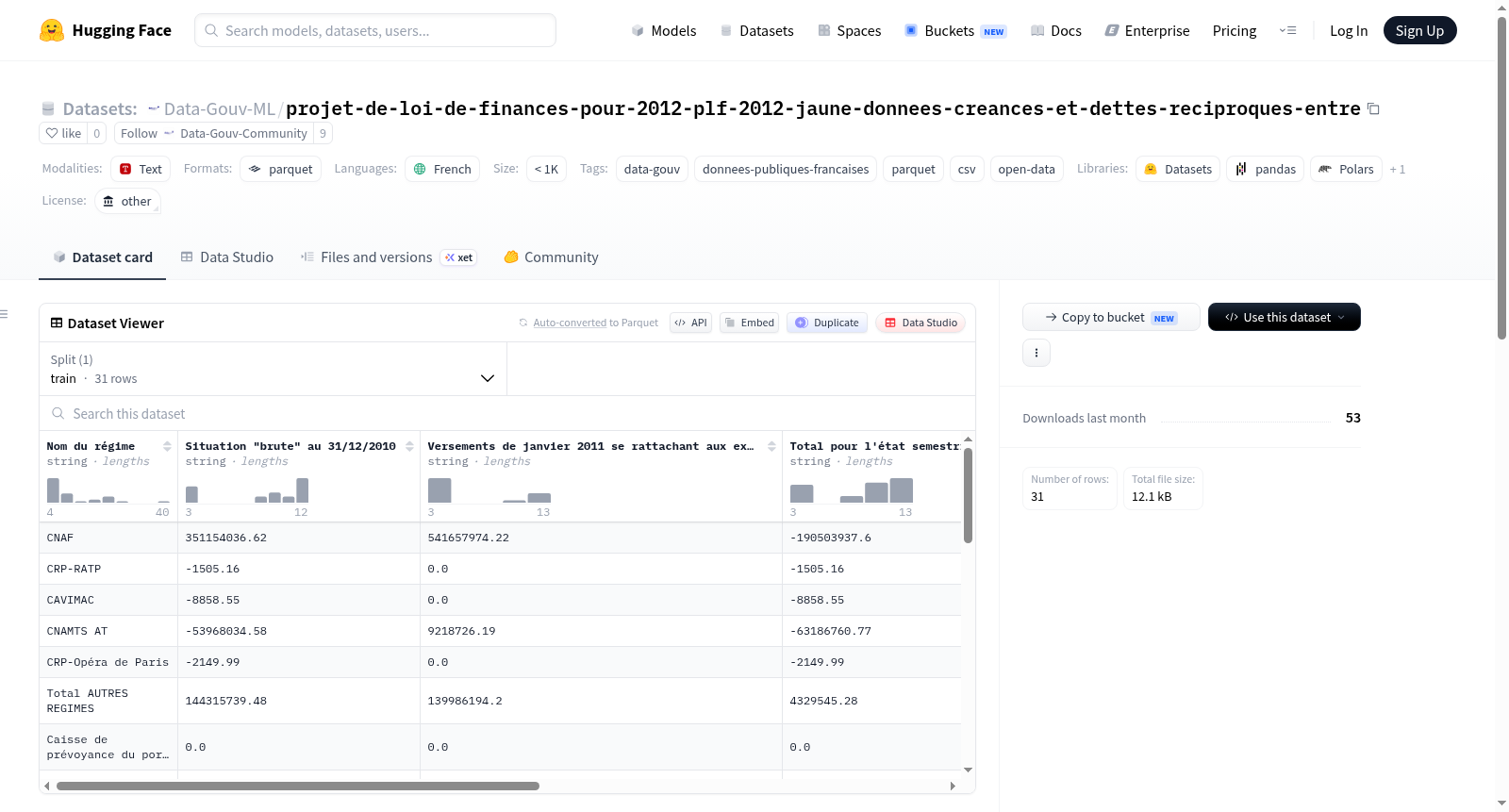The height and width of the screenshot is (812, 1509).
Task: Copy dataset name with the copy icon
Action: (1373, 109)
